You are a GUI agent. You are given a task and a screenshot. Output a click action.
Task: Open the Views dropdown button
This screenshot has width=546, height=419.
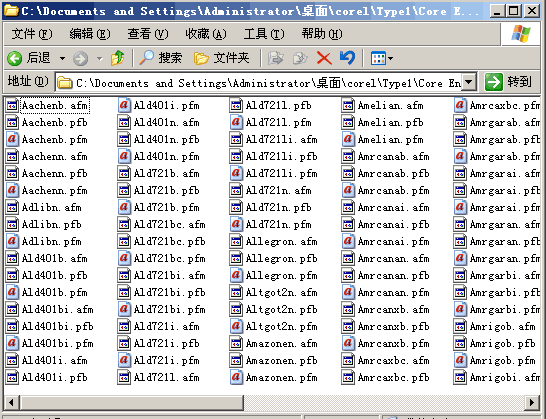[x=382, y=58]
